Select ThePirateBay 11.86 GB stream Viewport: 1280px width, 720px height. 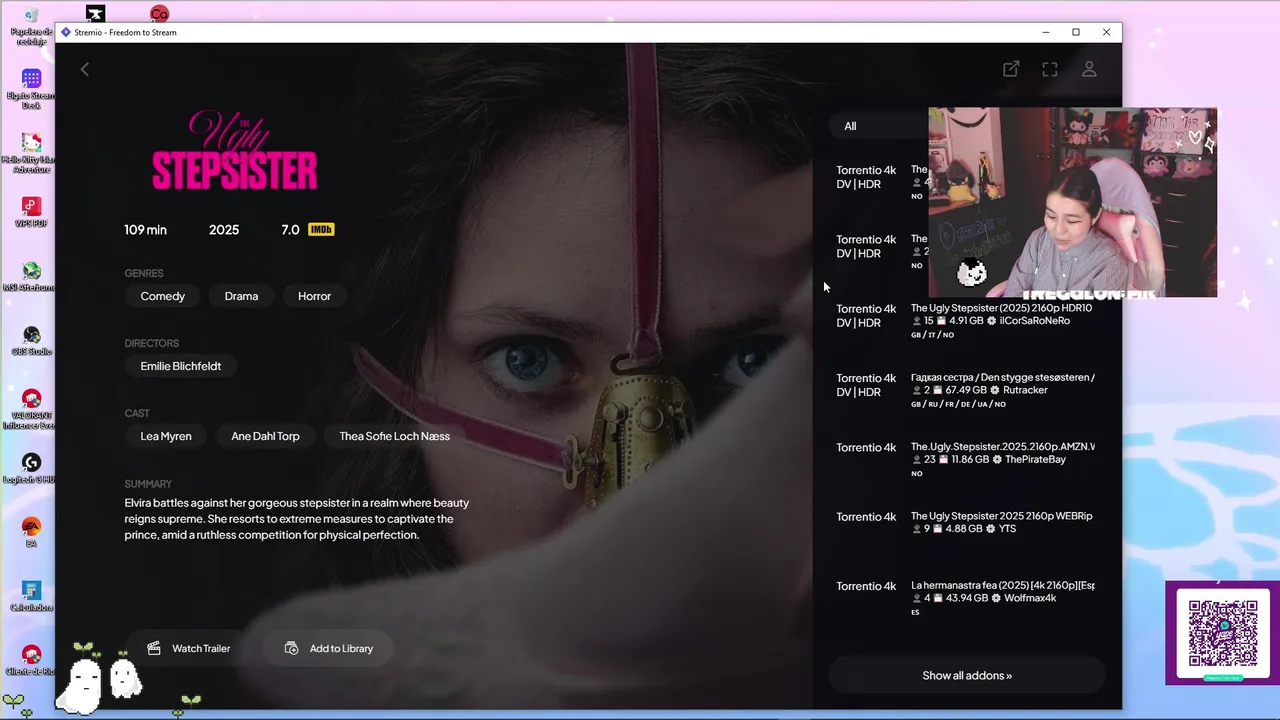(x=966, y=460)
